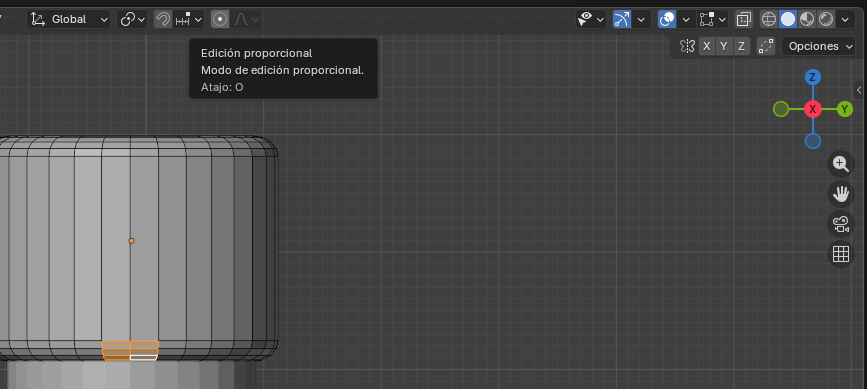Image resolution: width=867 pixels, height=389 pixels.
Task: Open the proportional falloff curve dropdown
Action: coord(246,19)
